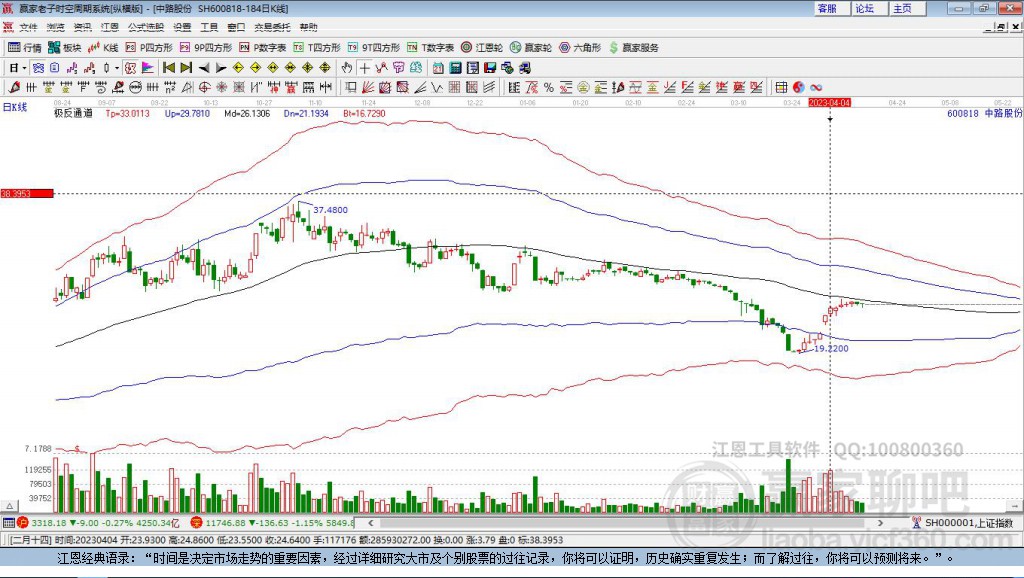This screenshot has height=578, width=1024.
Task: Open the T数字表 tool
Action: pyautogui.click(x=430, y=48)
